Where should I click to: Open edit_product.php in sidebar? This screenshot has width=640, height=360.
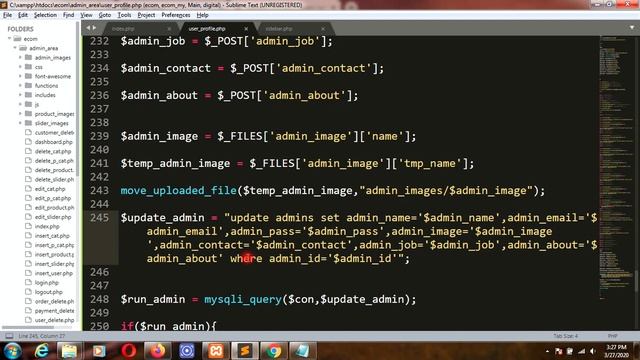[x=54, y=208]
